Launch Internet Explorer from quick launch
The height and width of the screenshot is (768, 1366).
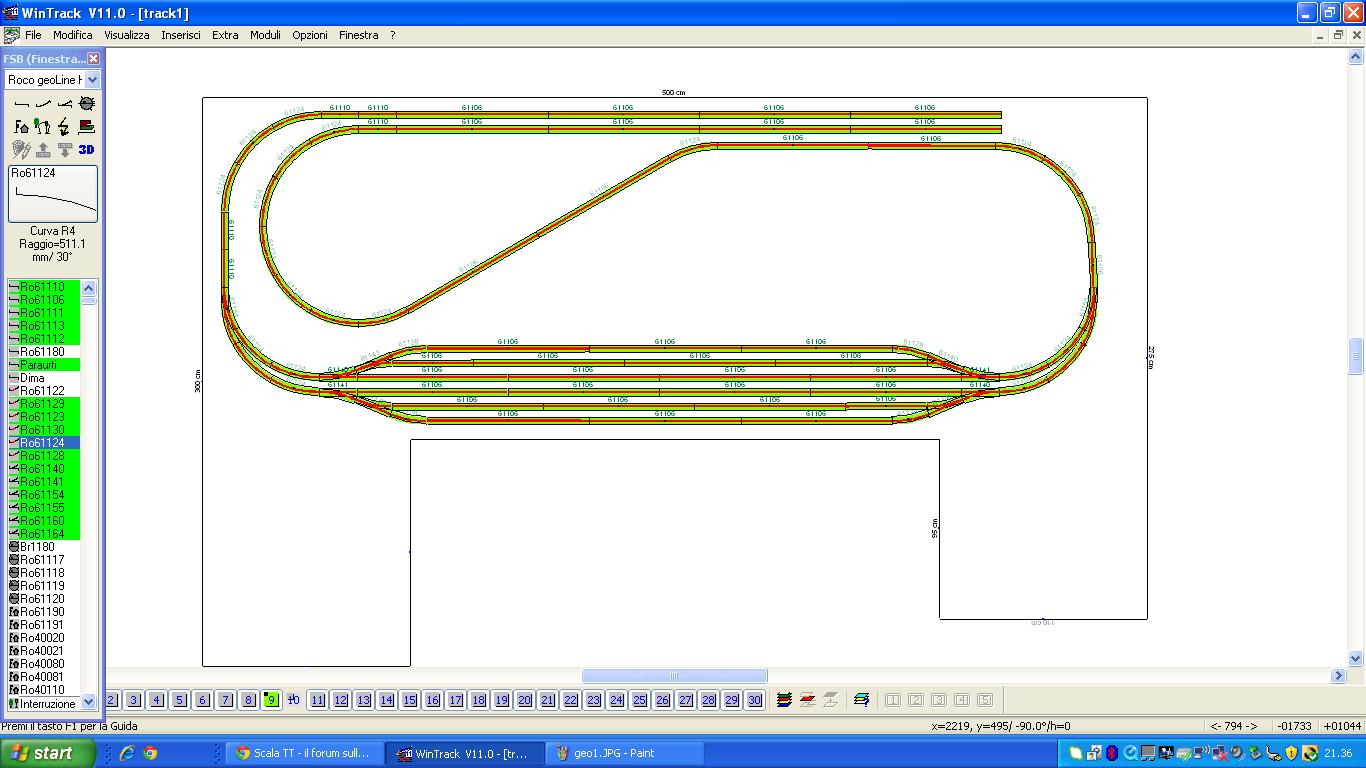(127, 753)
